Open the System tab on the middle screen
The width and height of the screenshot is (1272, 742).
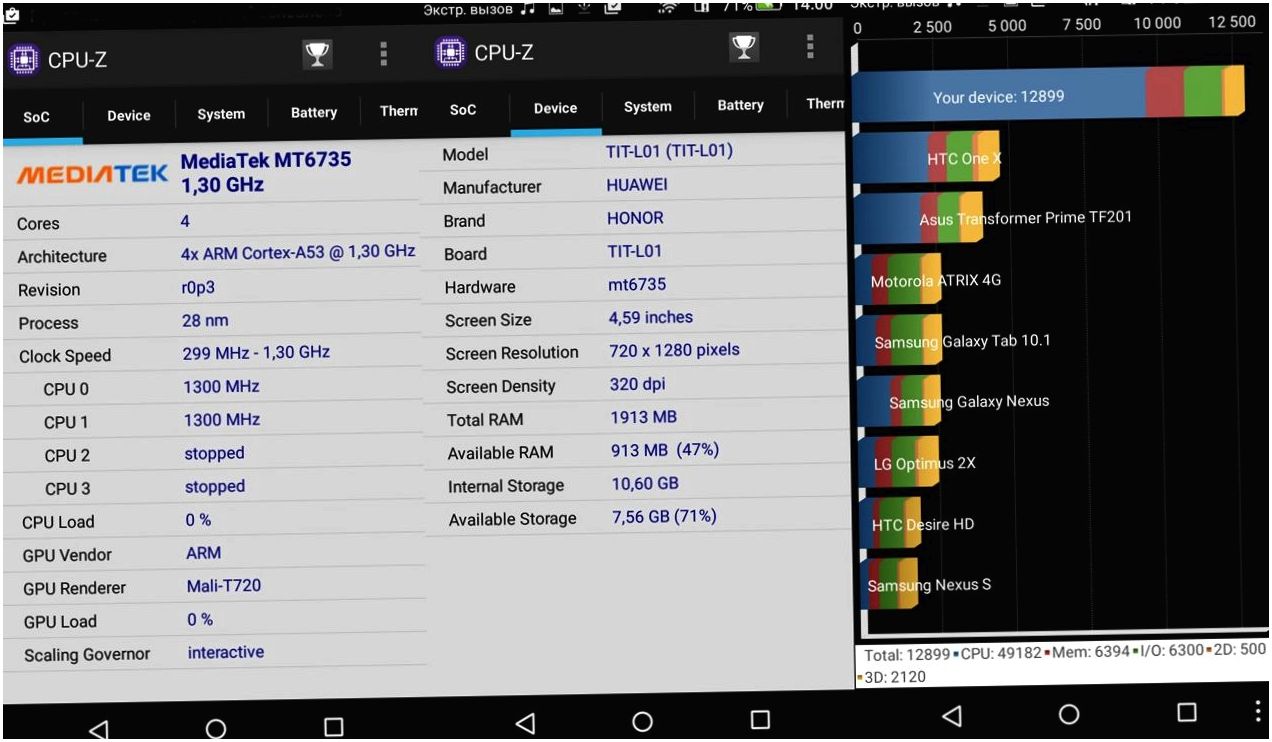pos(648,107)
